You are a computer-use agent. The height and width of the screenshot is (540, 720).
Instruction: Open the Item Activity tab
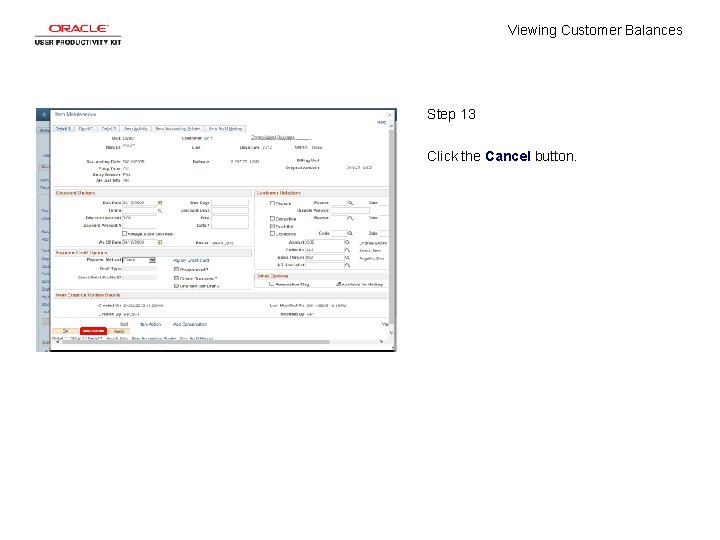(135, 129)
